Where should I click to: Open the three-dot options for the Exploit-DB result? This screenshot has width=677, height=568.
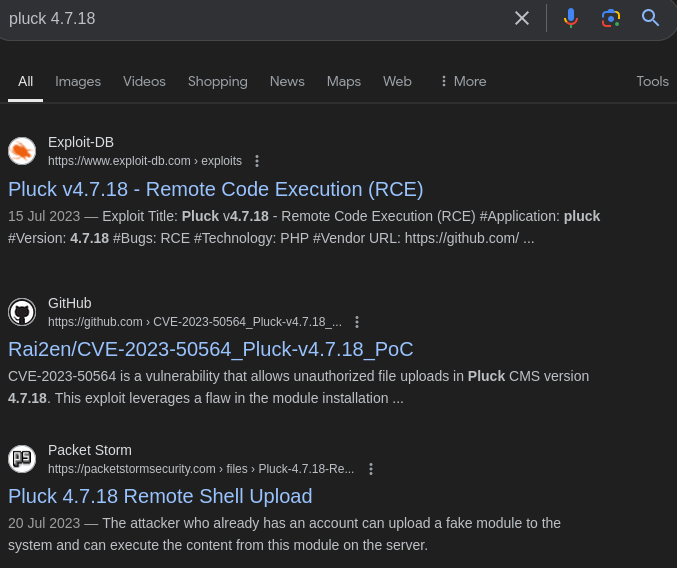click(257, 161)
